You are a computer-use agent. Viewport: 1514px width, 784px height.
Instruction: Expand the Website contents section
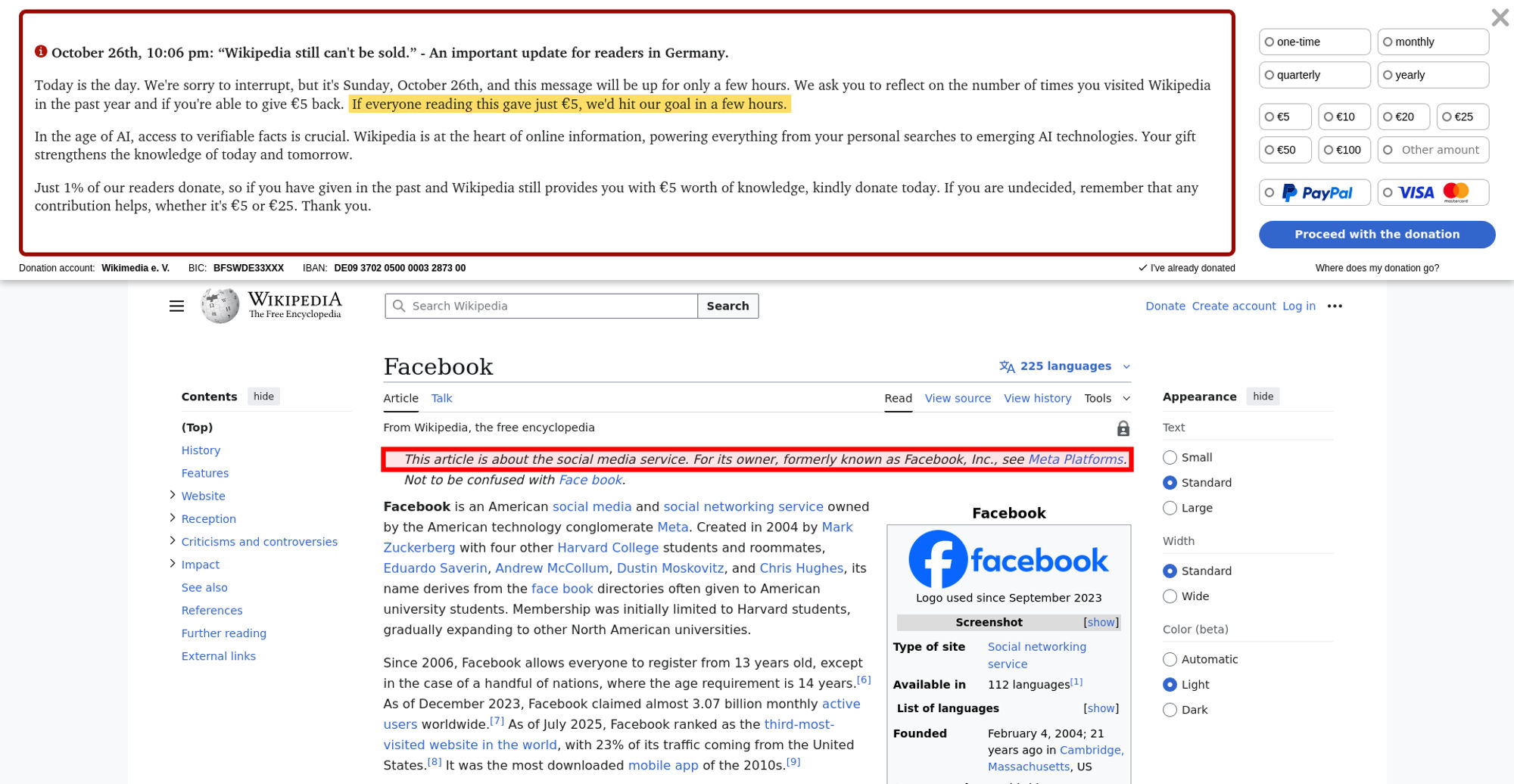173,495
